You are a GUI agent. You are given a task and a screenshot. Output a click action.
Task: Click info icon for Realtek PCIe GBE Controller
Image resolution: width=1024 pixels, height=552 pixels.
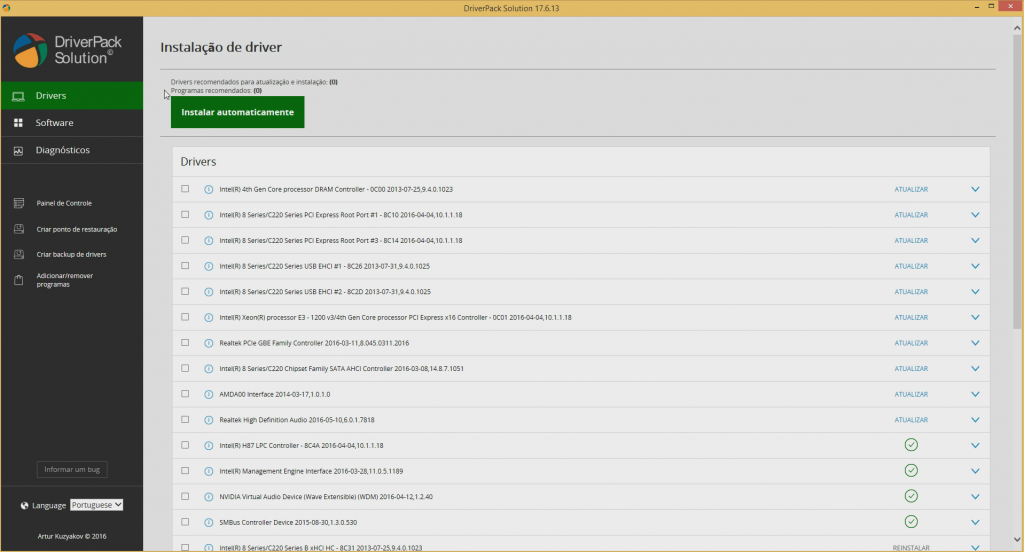209,343
